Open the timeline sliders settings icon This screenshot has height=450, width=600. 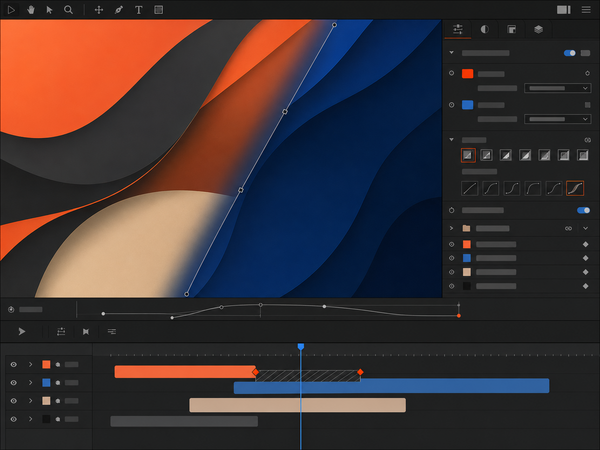pyautogui.click(x=61, y=331)
